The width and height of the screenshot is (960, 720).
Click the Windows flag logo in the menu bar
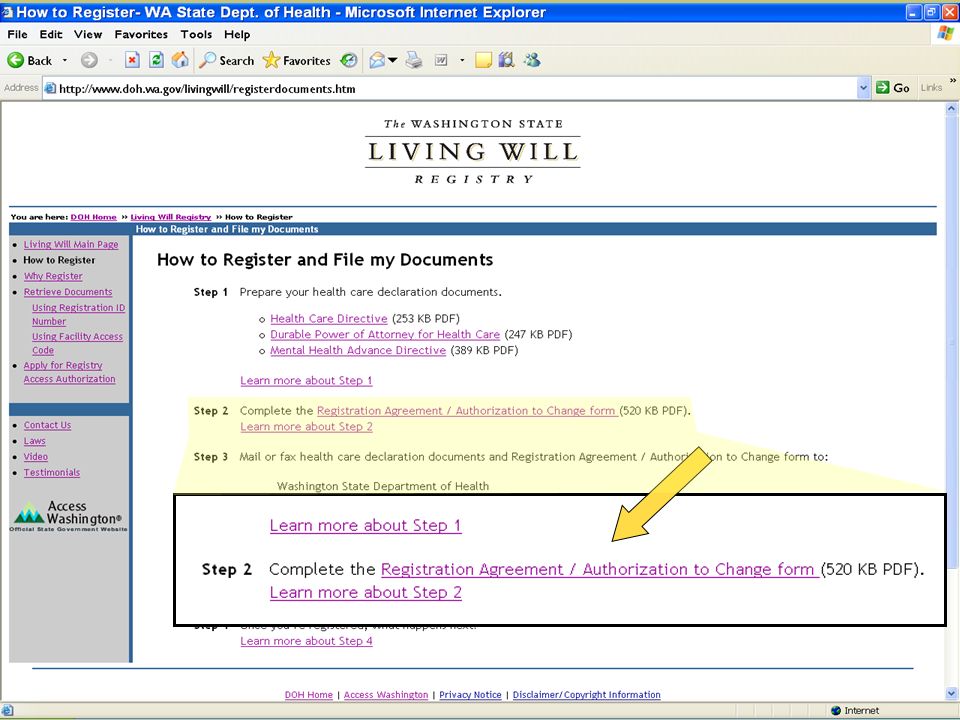[946, 34]
